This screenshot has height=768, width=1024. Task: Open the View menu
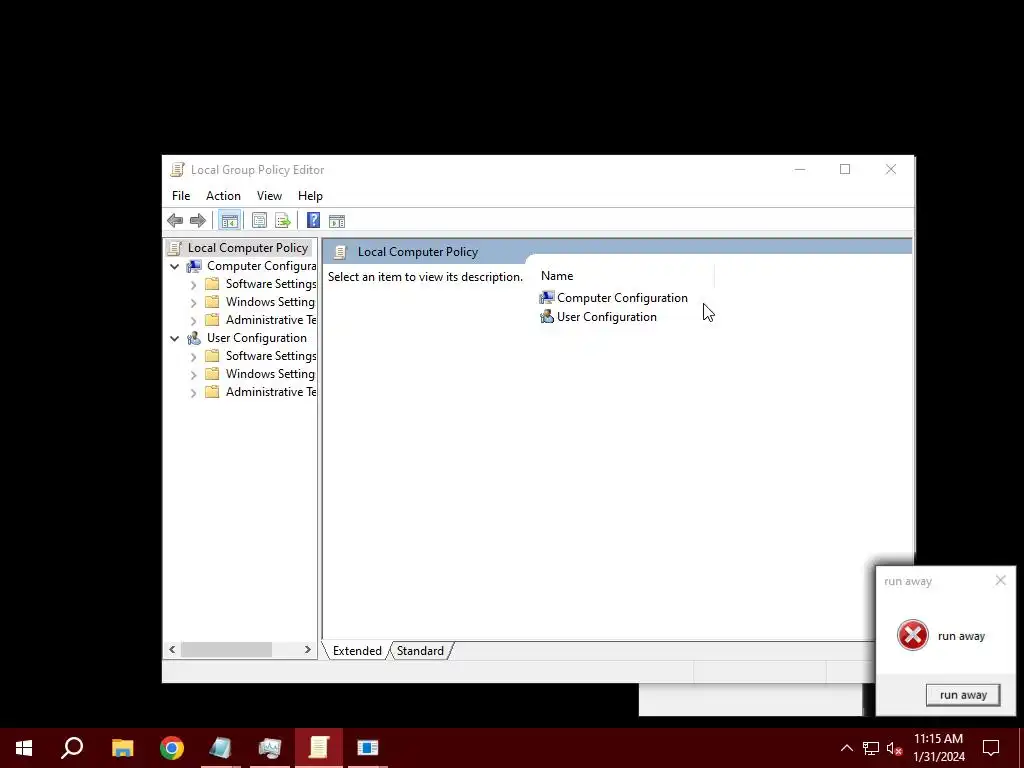tap(269, 196)
